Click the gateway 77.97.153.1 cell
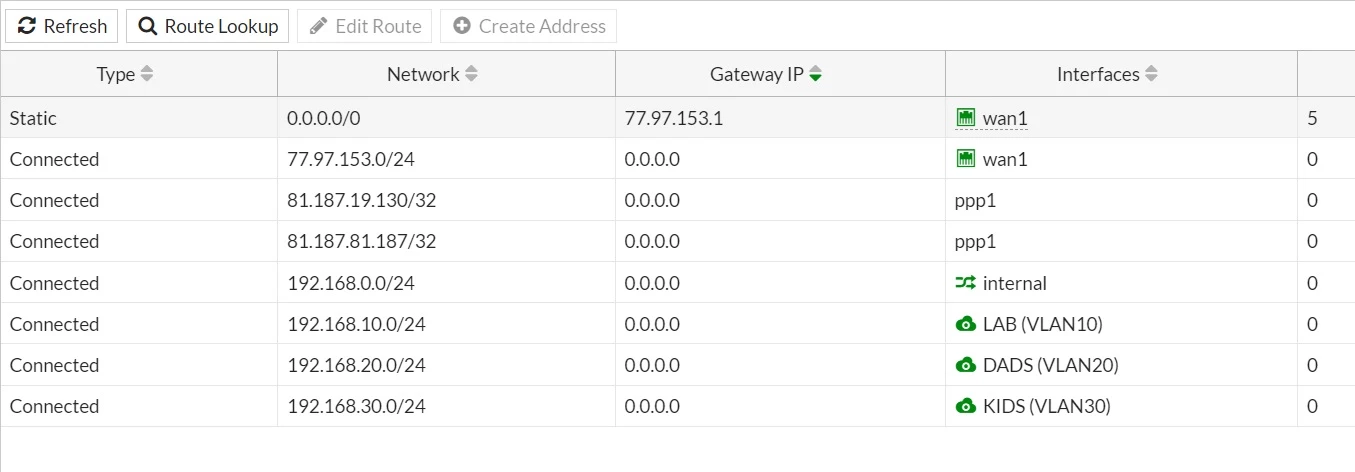This screenshot has height=472, width=1355. (x=780, y=118)
